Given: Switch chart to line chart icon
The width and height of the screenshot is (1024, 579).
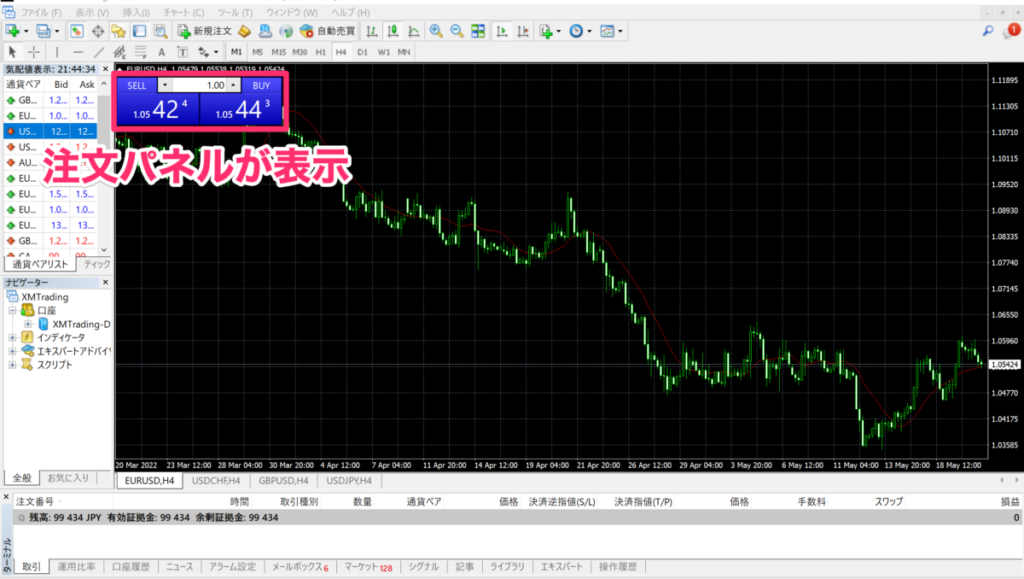Looking at the screenshot, I should tap(413, 31).
